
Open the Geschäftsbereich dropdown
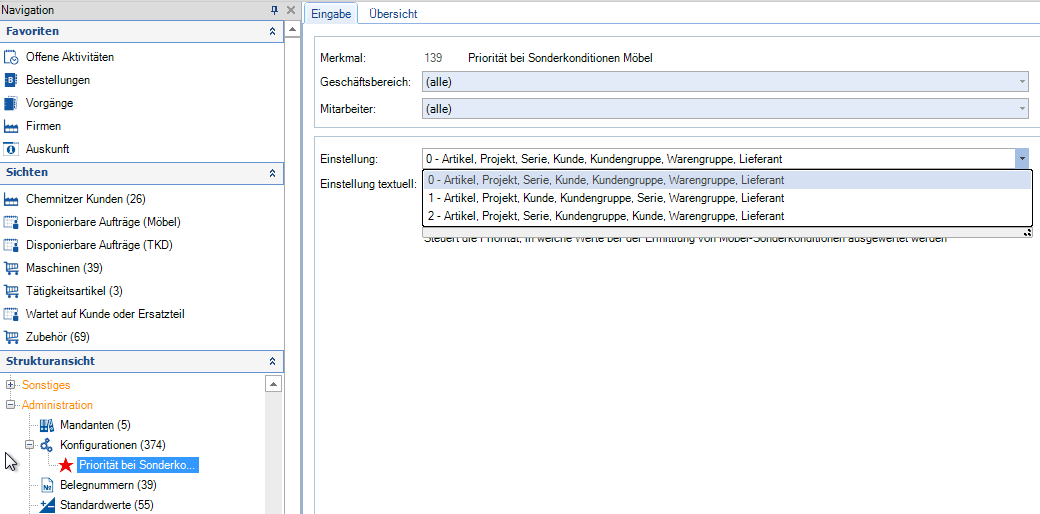click(x=1022, y=82)
